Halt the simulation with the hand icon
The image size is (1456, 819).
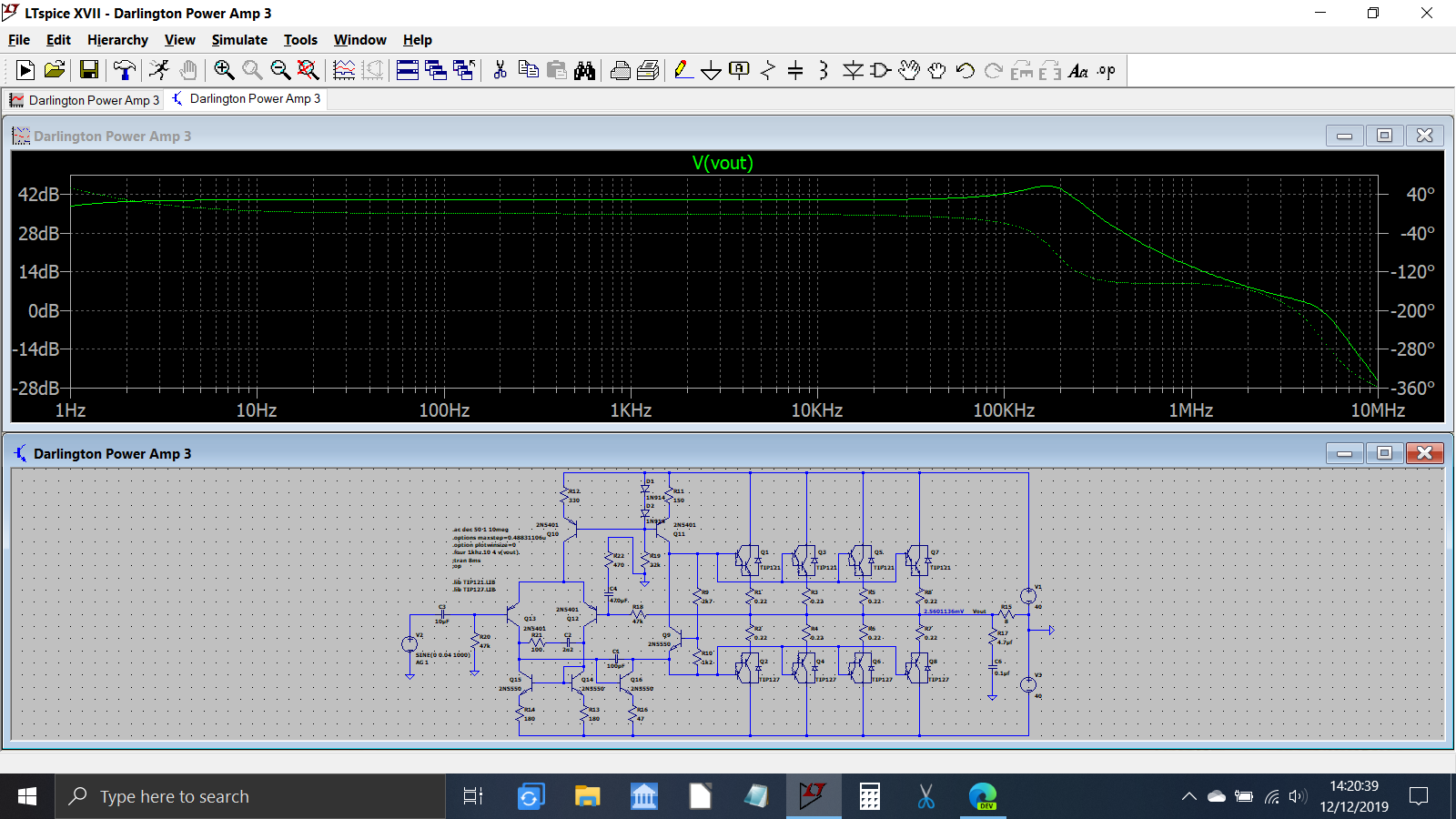tap(188, 70)
